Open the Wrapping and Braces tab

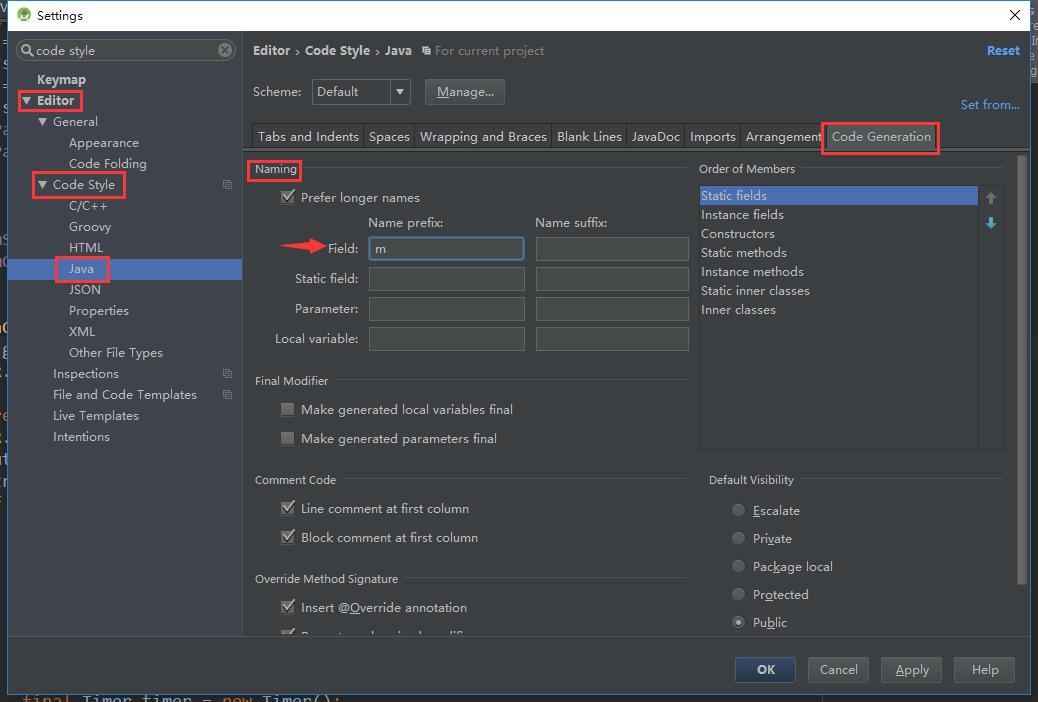tap(483, 137)
